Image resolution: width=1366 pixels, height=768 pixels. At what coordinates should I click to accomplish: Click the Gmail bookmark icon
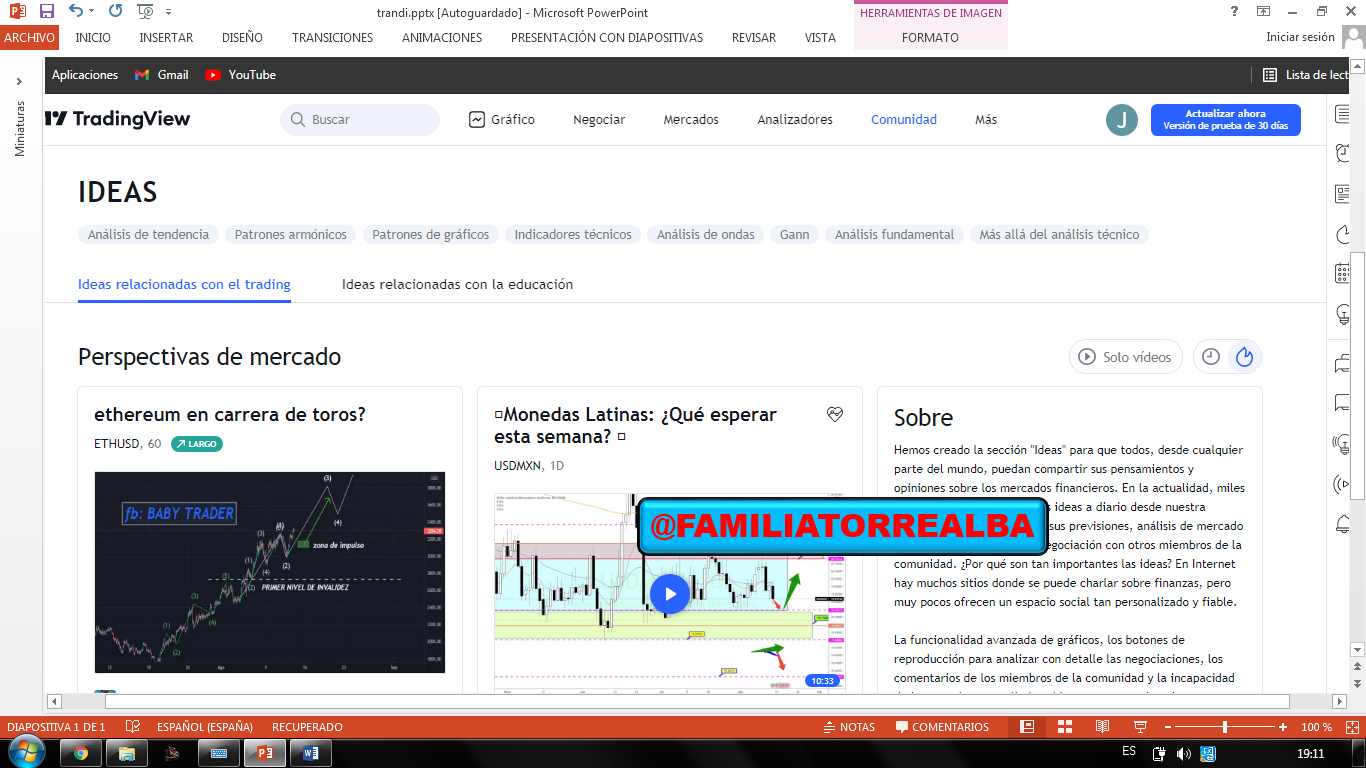pos(142,75)
